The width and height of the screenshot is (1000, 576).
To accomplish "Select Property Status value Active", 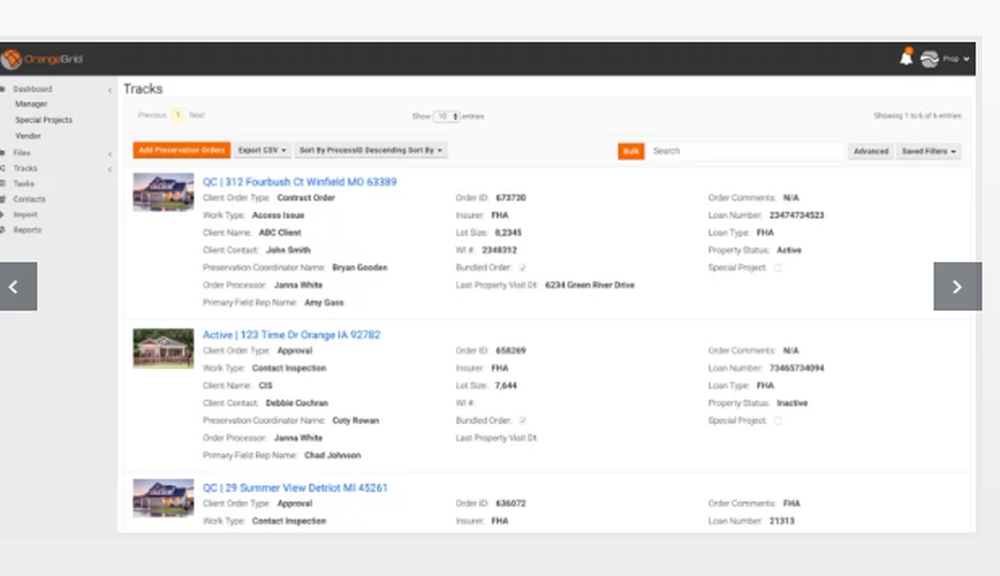I will 789,251.
